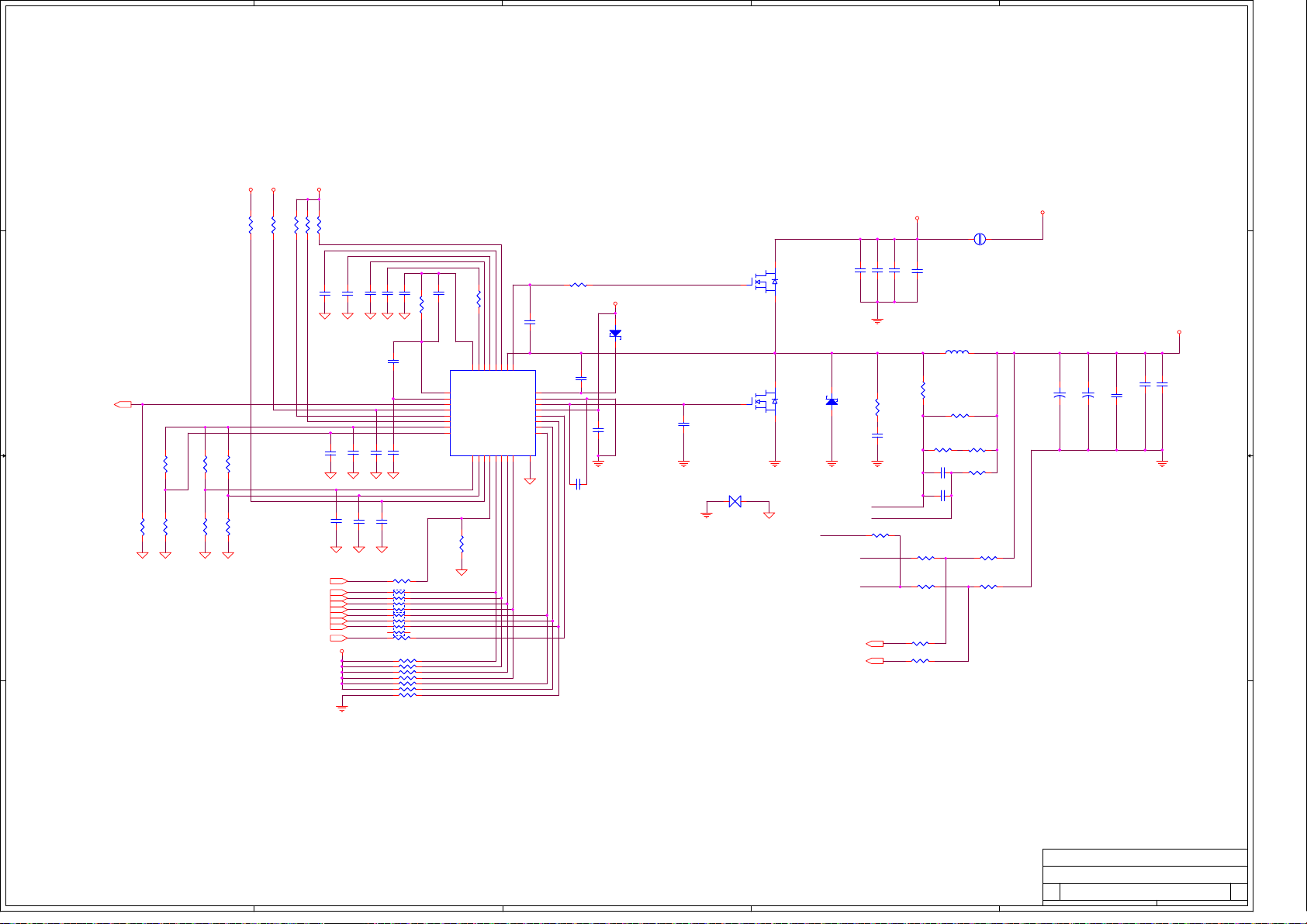Select the single resistor bridging inductor feedback network
Screen dimensions: 1307x924
960,416
